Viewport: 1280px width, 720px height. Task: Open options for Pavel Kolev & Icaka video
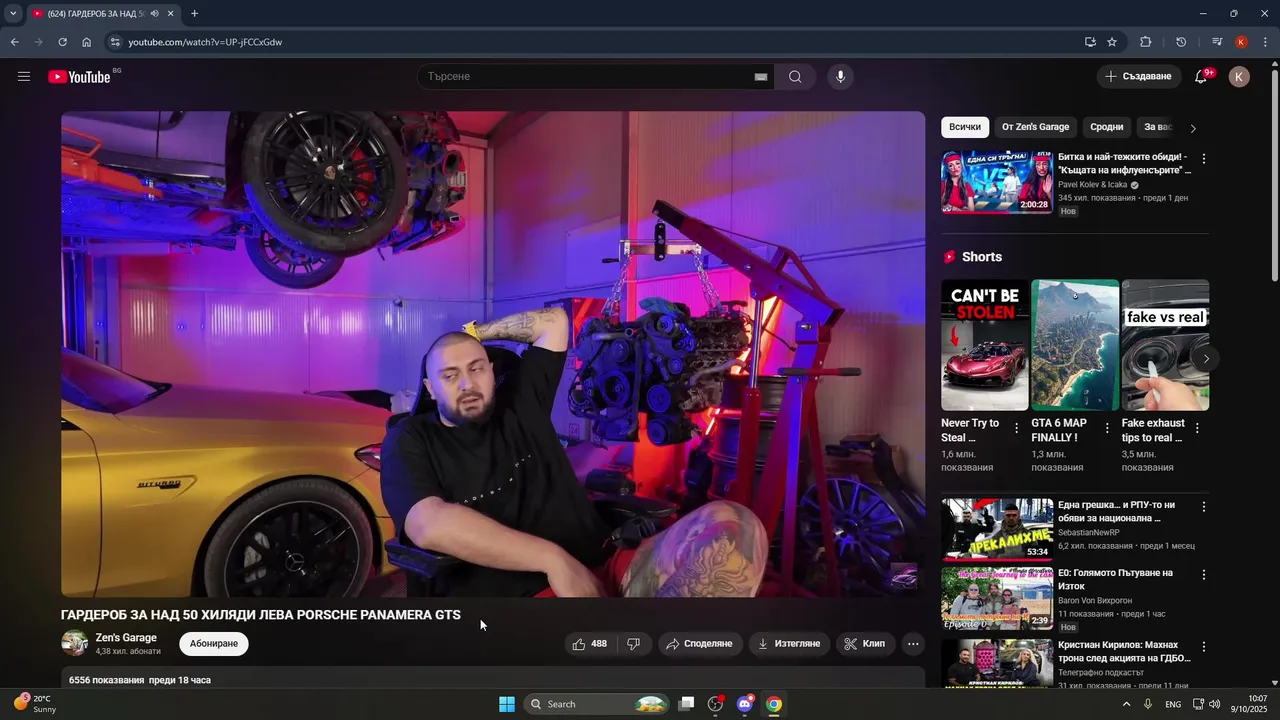(1204, 159)
